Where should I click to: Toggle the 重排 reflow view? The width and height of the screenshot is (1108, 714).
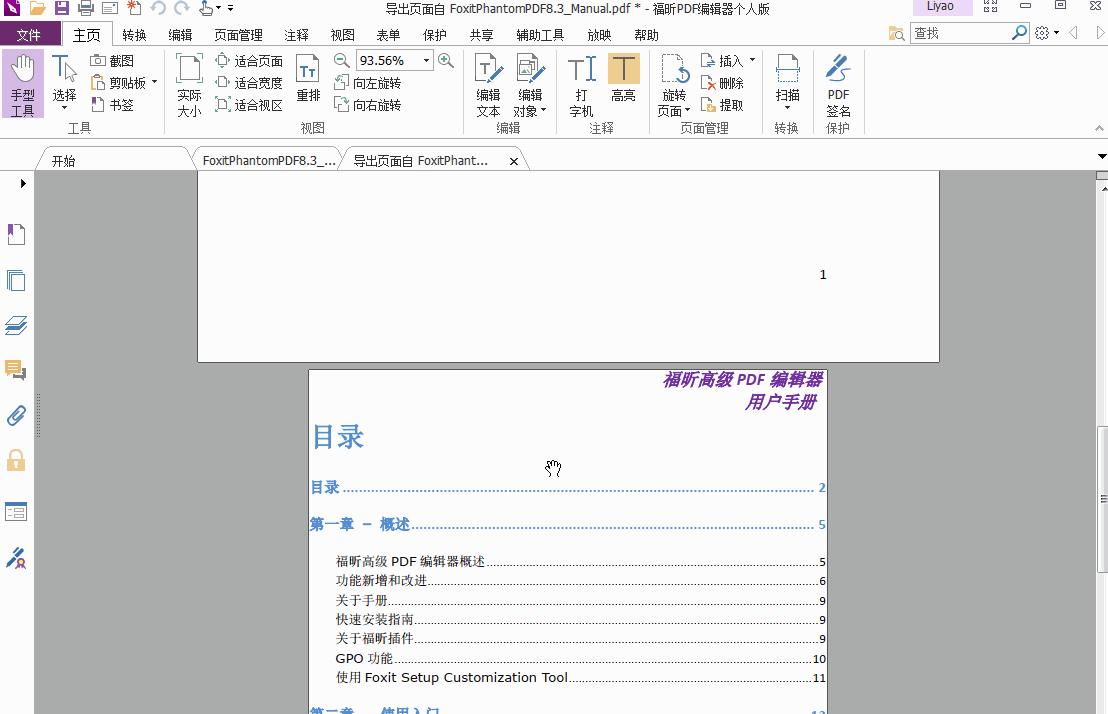(x=307, y=82)
